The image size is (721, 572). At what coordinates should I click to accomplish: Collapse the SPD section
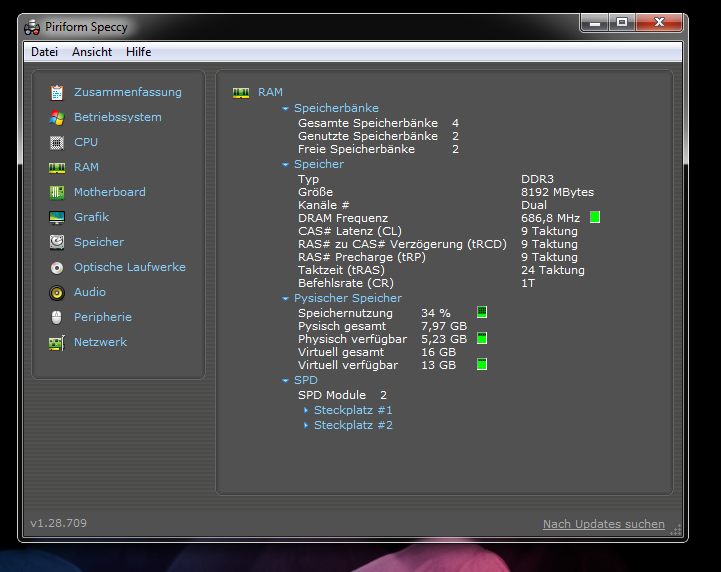point(285,381)
